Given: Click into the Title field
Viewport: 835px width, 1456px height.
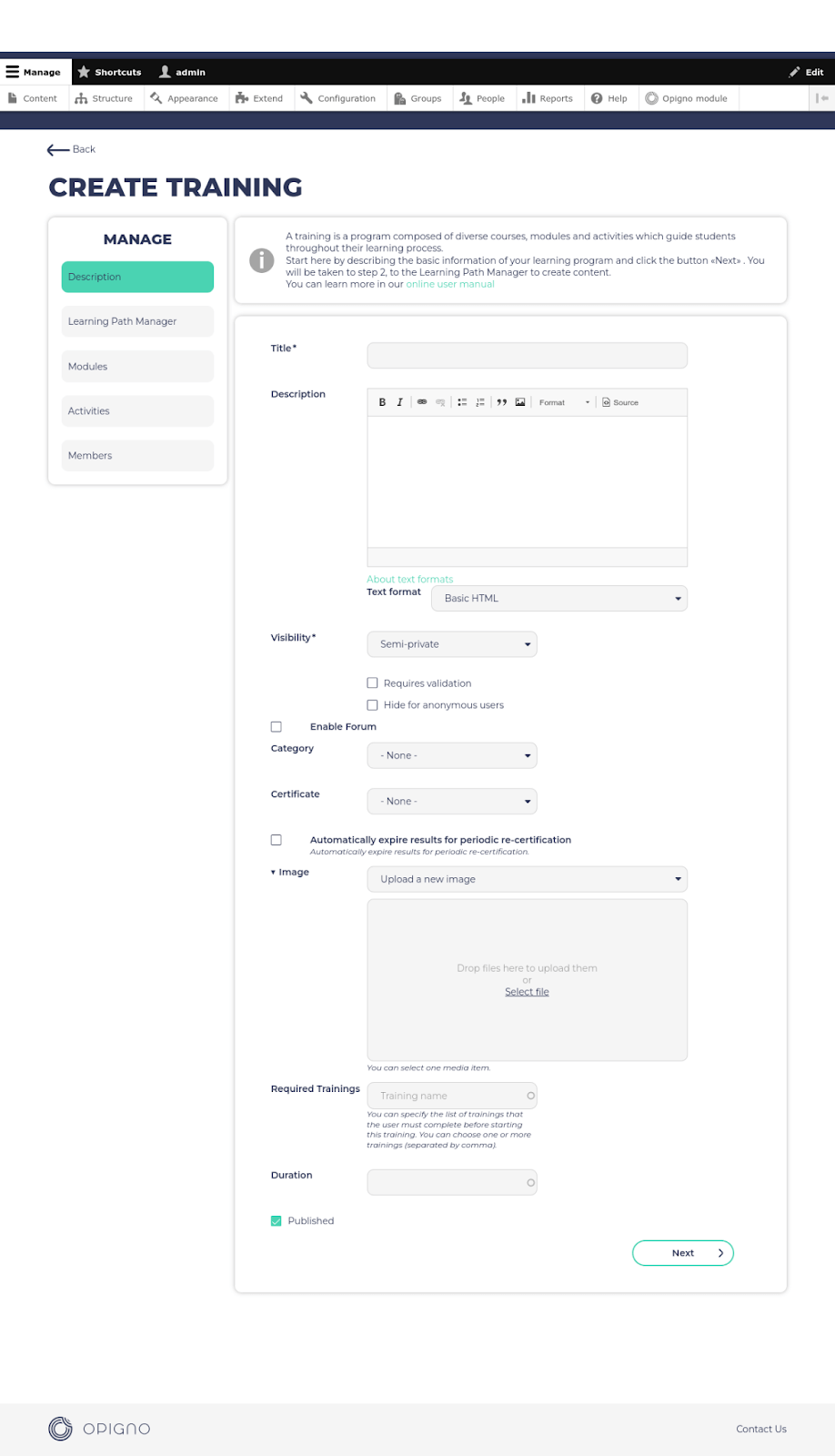Looking at the screenshot, I should click(527, 356).
